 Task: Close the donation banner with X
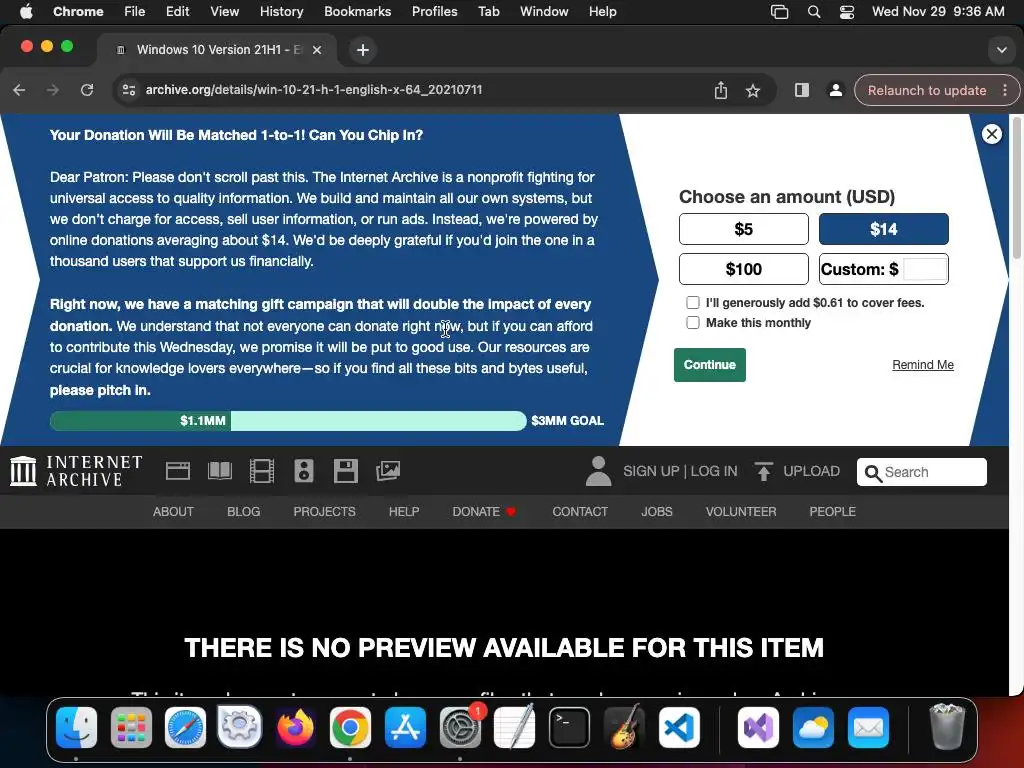click(991, 134)
